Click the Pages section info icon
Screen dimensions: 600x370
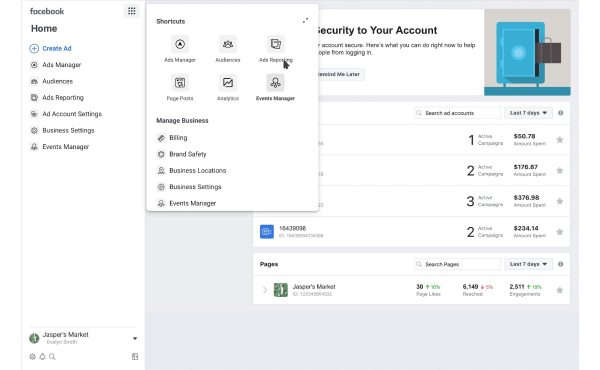(x=561, y=264)
